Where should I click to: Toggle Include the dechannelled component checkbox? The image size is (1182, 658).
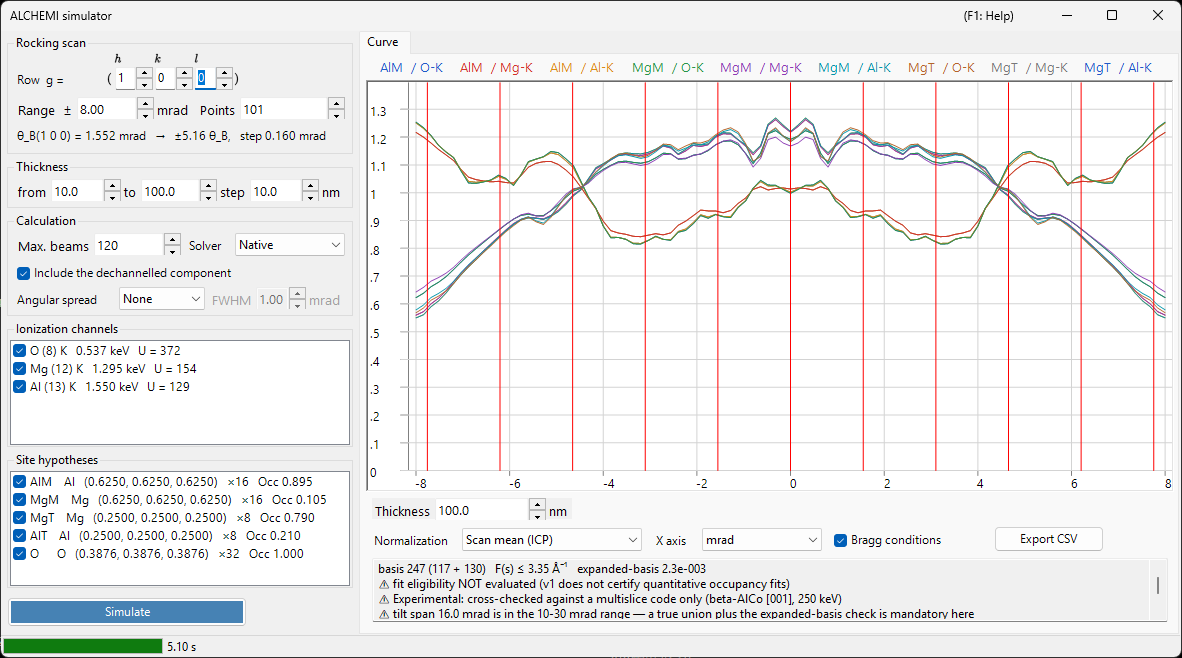[x=23, y=273]
